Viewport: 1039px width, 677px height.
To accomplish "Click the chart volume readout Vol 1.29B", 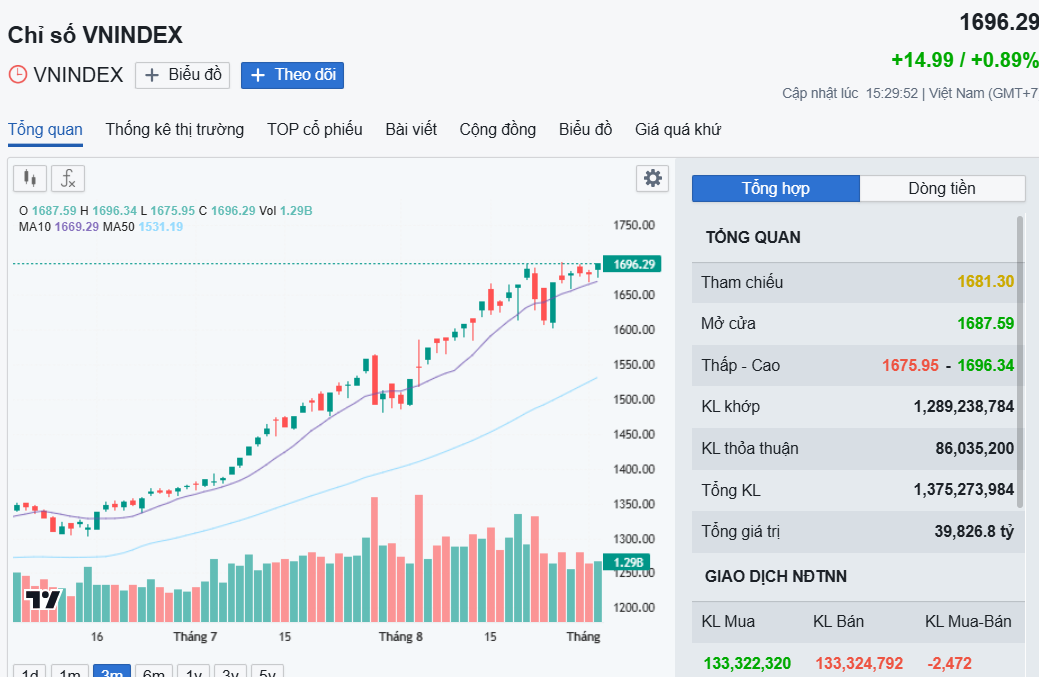I will coord(286,211).
